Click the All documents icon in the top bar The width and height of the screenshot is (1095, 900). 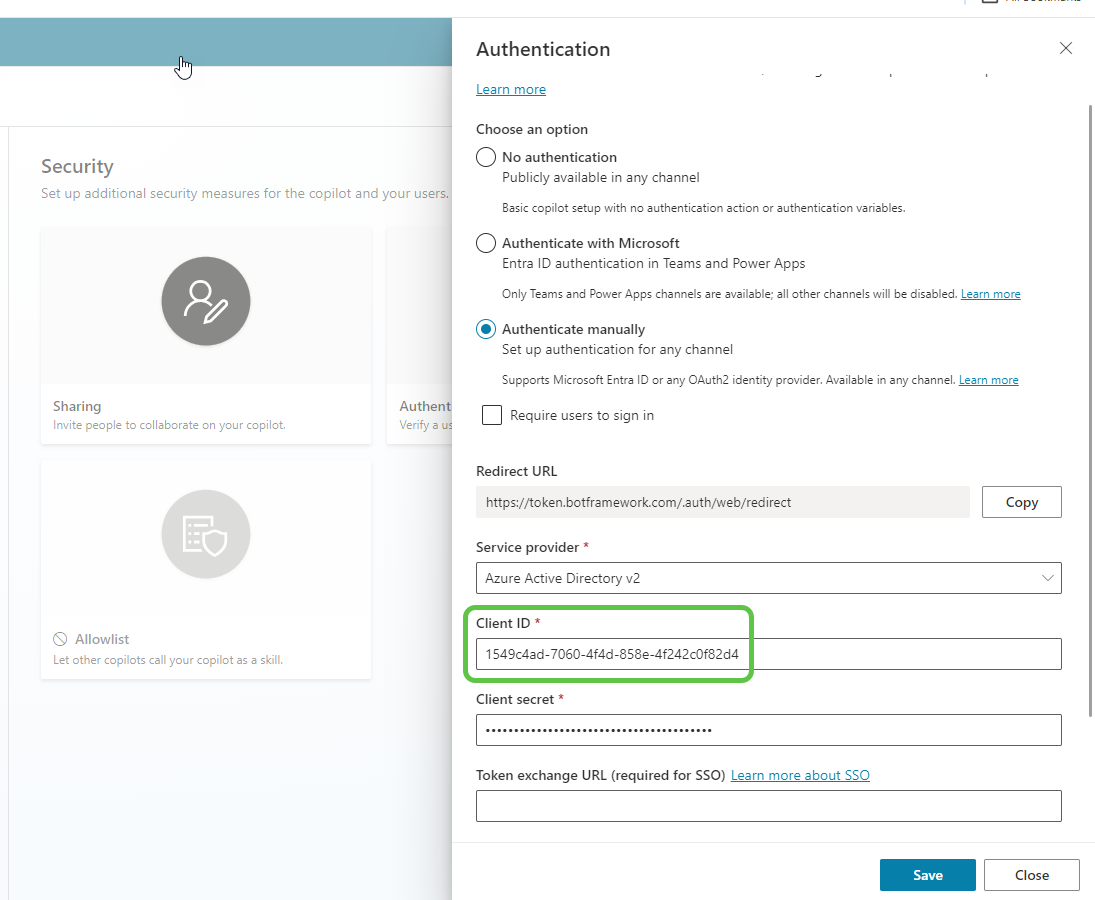click(990, 3)
